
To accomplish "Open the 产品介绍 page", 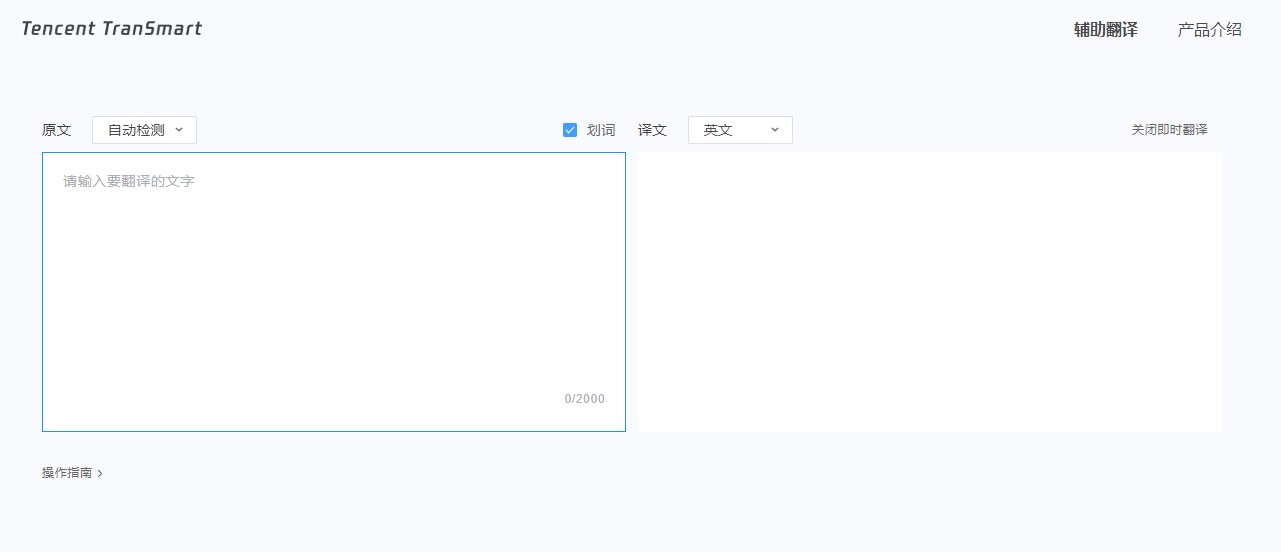I will coord(1209,30).
